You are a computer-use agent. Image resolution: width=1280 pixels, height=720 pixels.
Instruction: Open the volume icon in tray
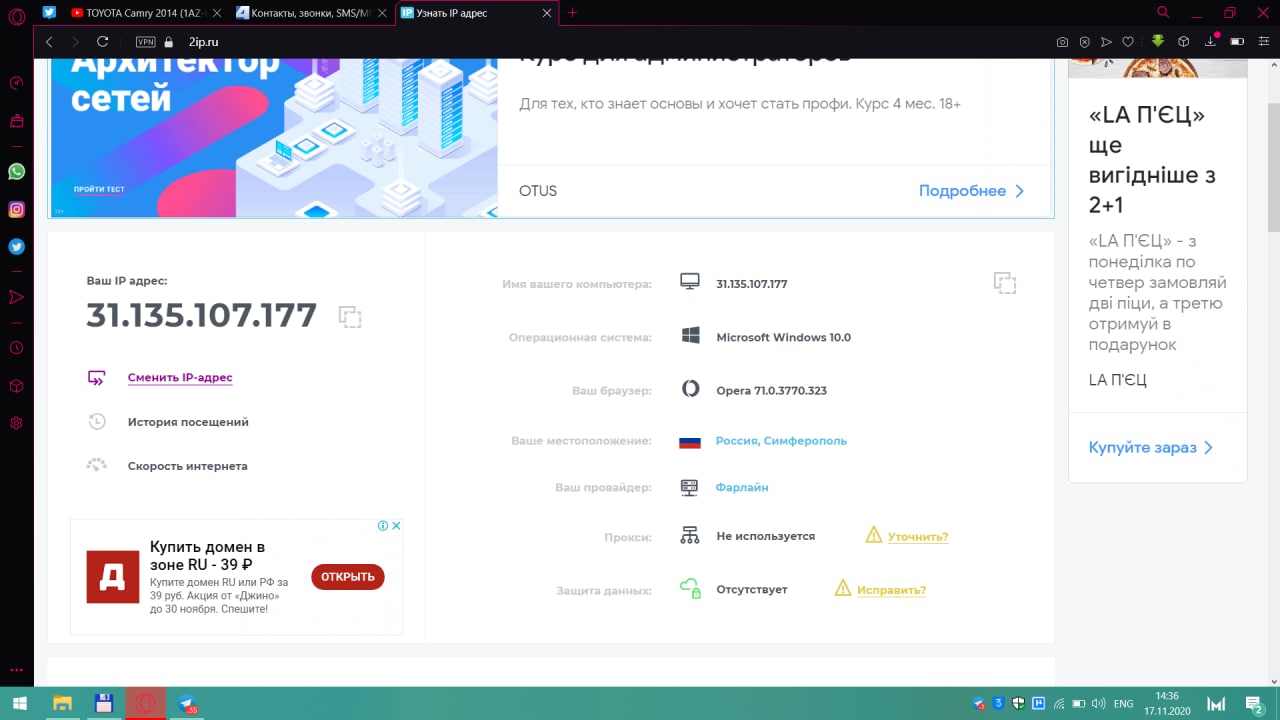click(x=1098, y=704)
